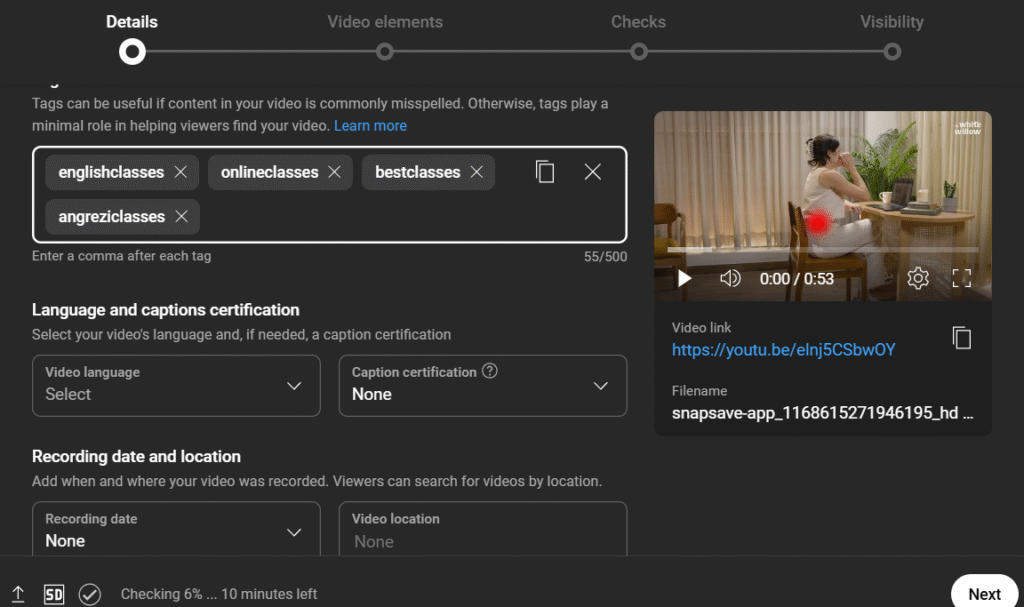The width and height of the screenshot is (1024, 607).
Task: Click the Next button
Action: pyautogui.click(x=984, y=593)
